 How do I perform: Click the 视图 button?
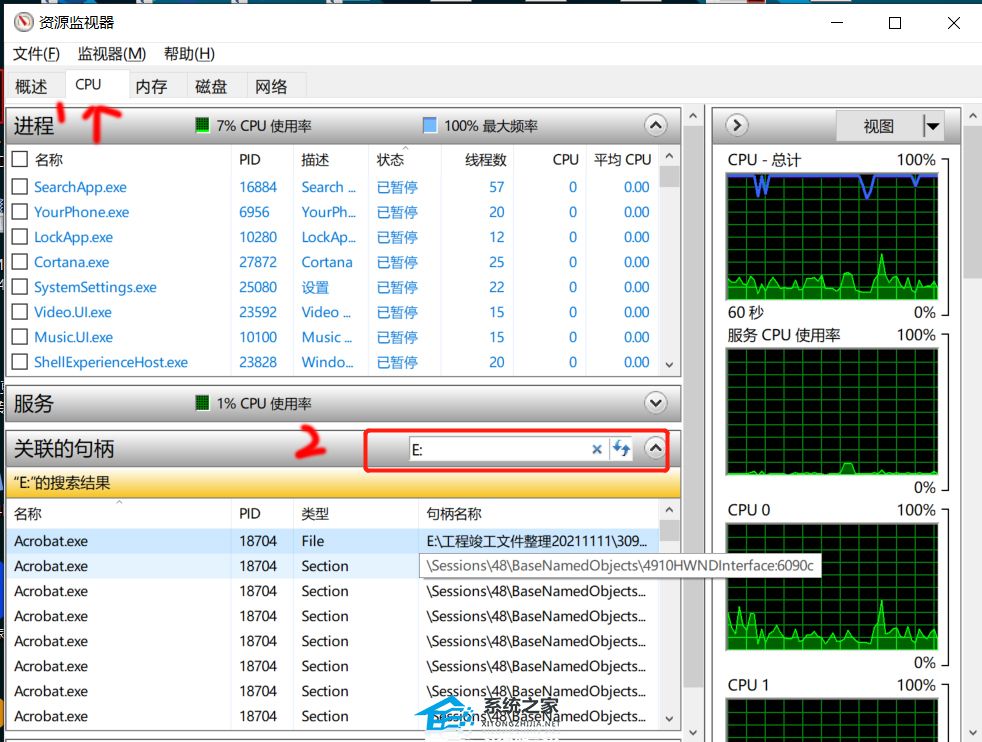point(879,126)
